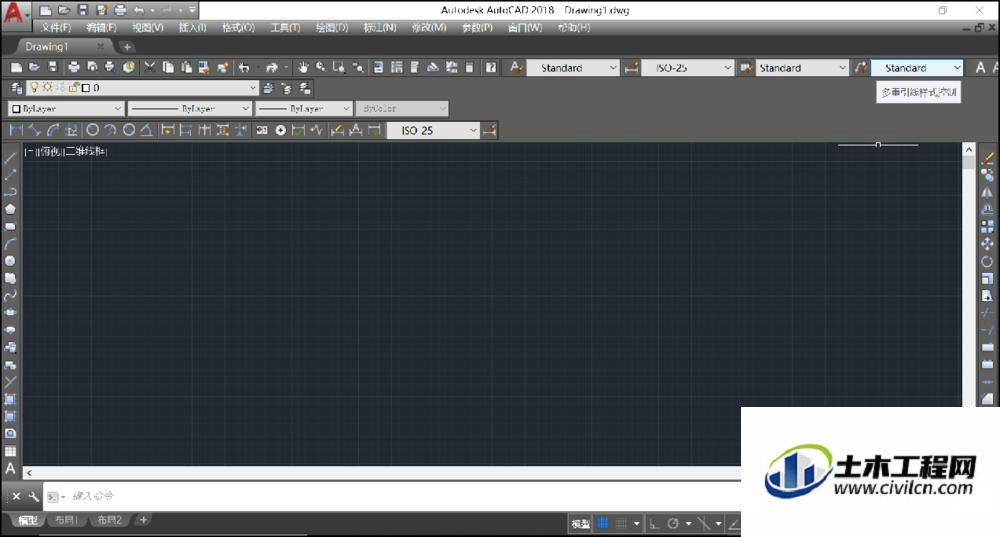Open the ByLayer color dropdown
This screenshot has height=537, width=1000.
(66, 109)
